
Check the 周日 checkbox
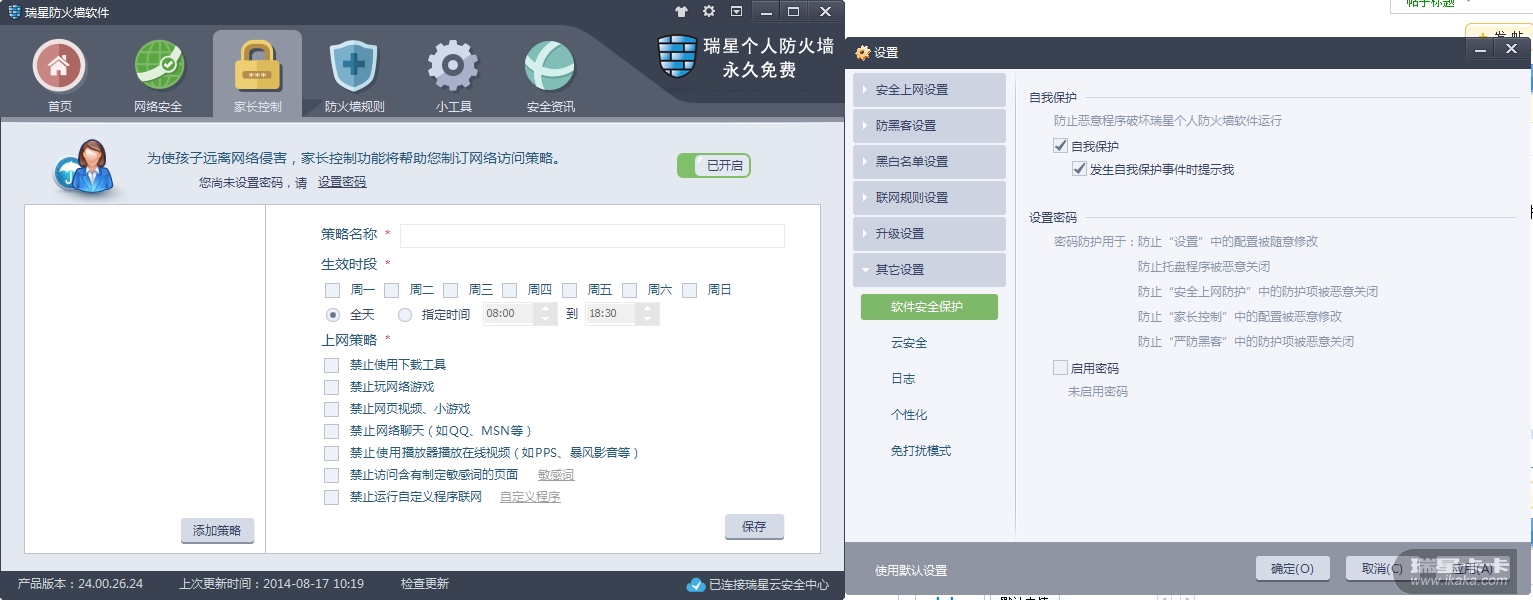click(x=689, y=290)
